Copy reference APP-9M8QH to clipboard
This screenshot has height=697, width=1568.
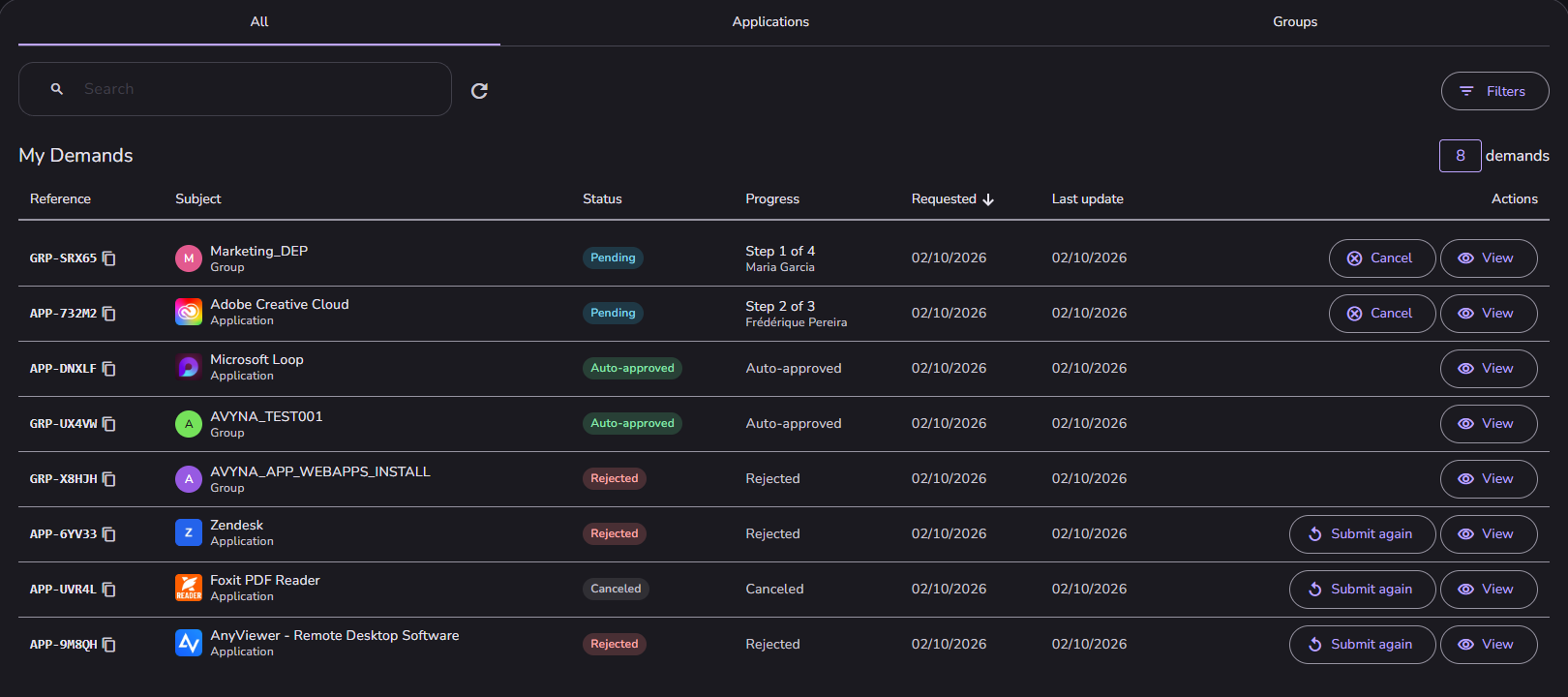click(x=109, y=645)
